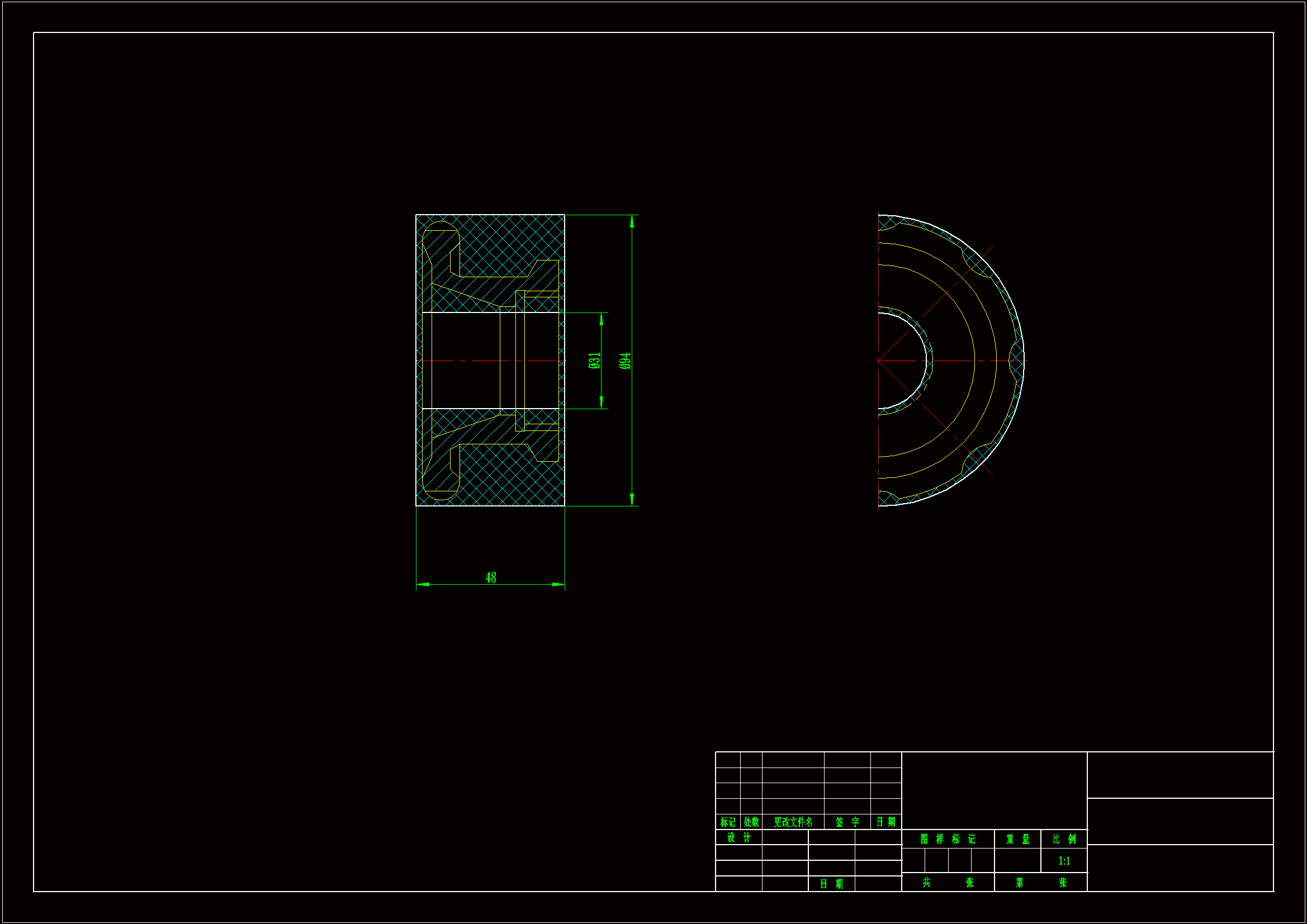
Task: Select the 图样标记 title block label
Action: (x=947, y=839)
